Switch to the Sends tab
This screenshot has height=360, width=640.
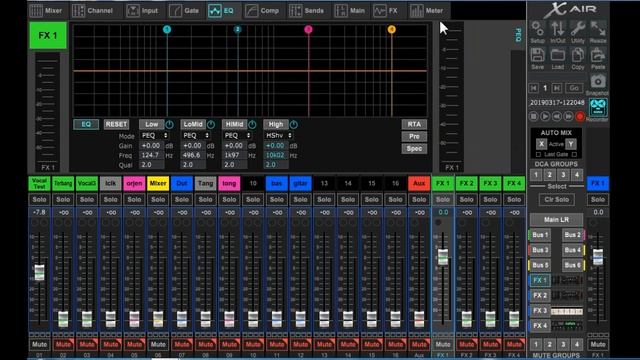[x=307, y=11]
